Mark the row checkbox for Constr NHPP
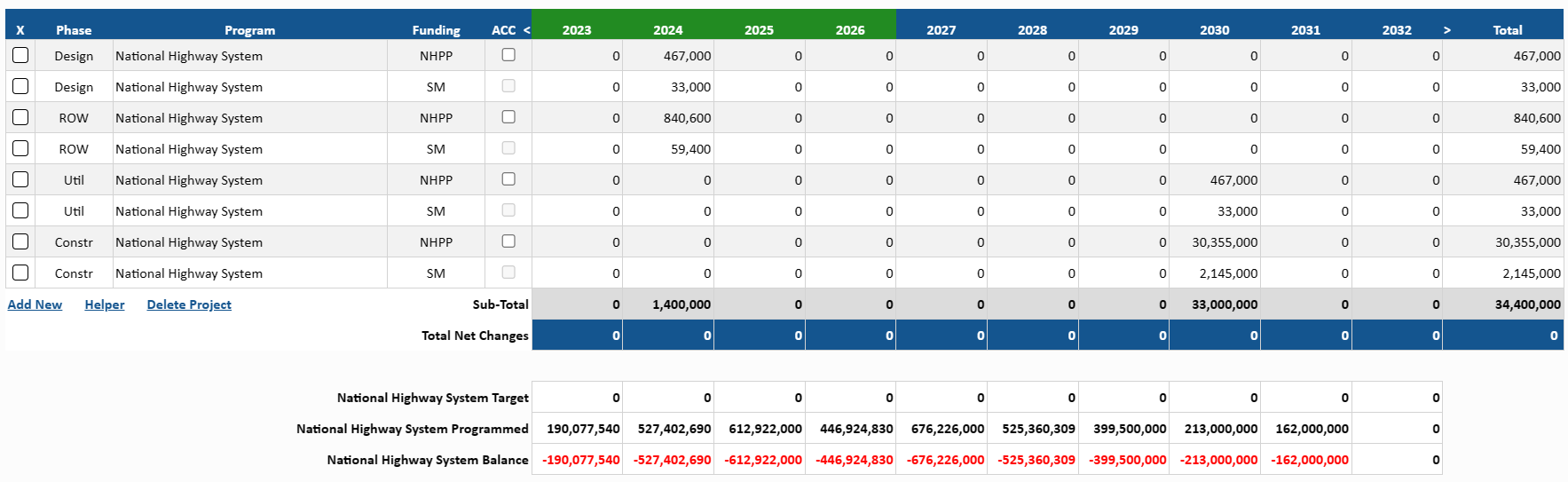 (20, 241)
